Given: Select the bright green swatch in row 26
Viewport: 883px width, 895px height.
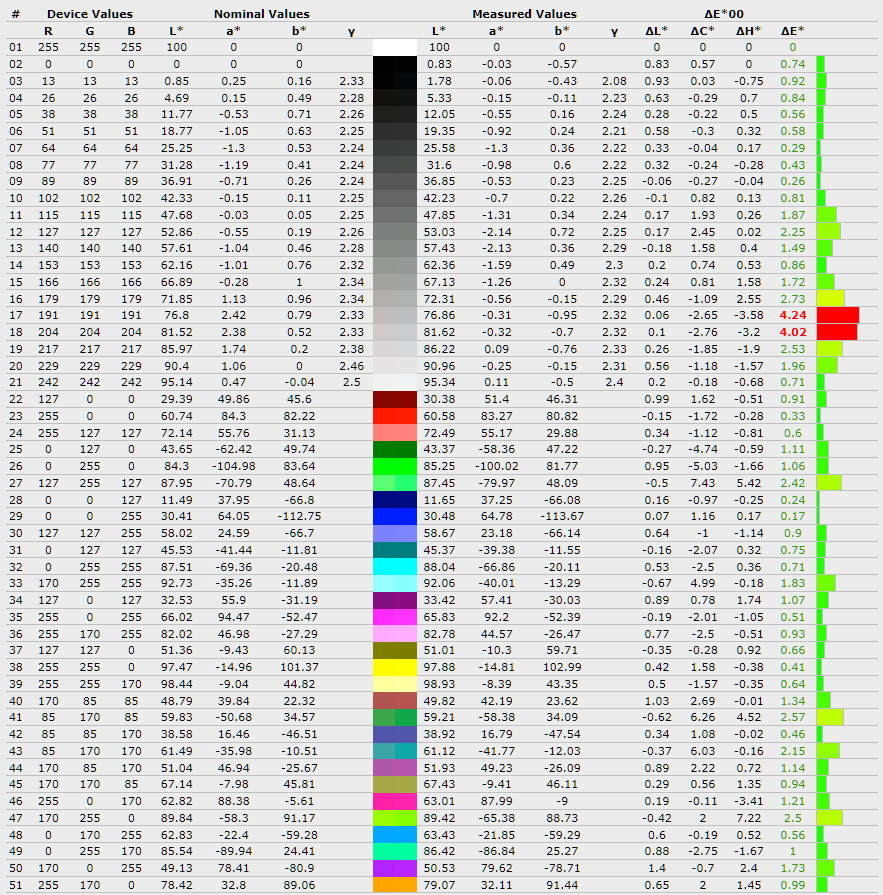Looking at the screenshot, I should pos(394,466).
